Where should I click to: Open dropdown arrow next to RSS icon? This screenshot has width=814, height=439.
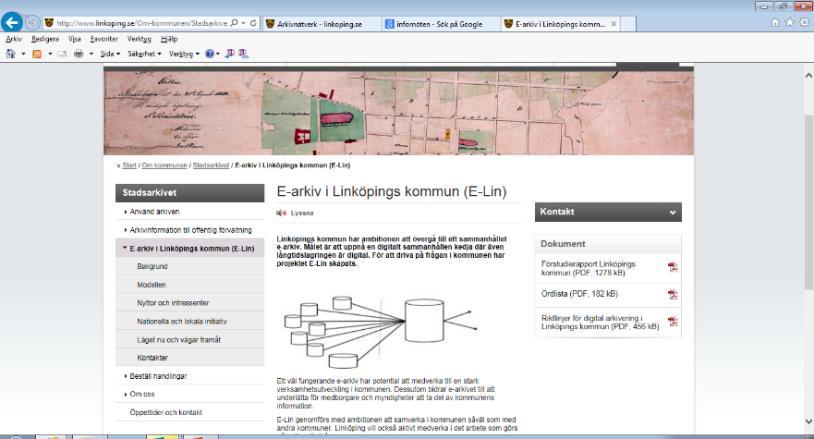[50, 54]
